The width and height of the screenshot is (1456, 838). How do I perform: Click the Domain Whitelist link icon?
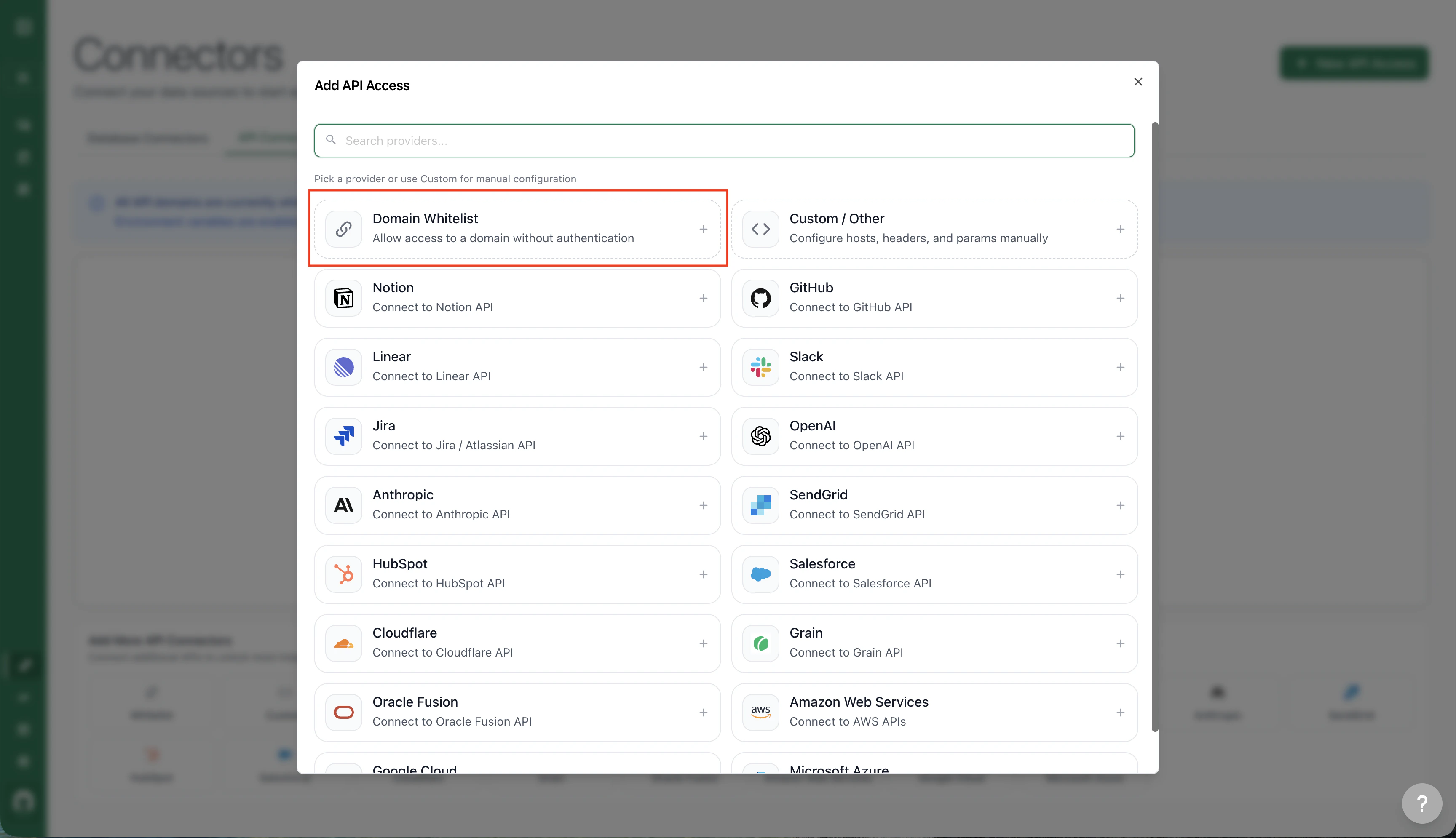344,229
